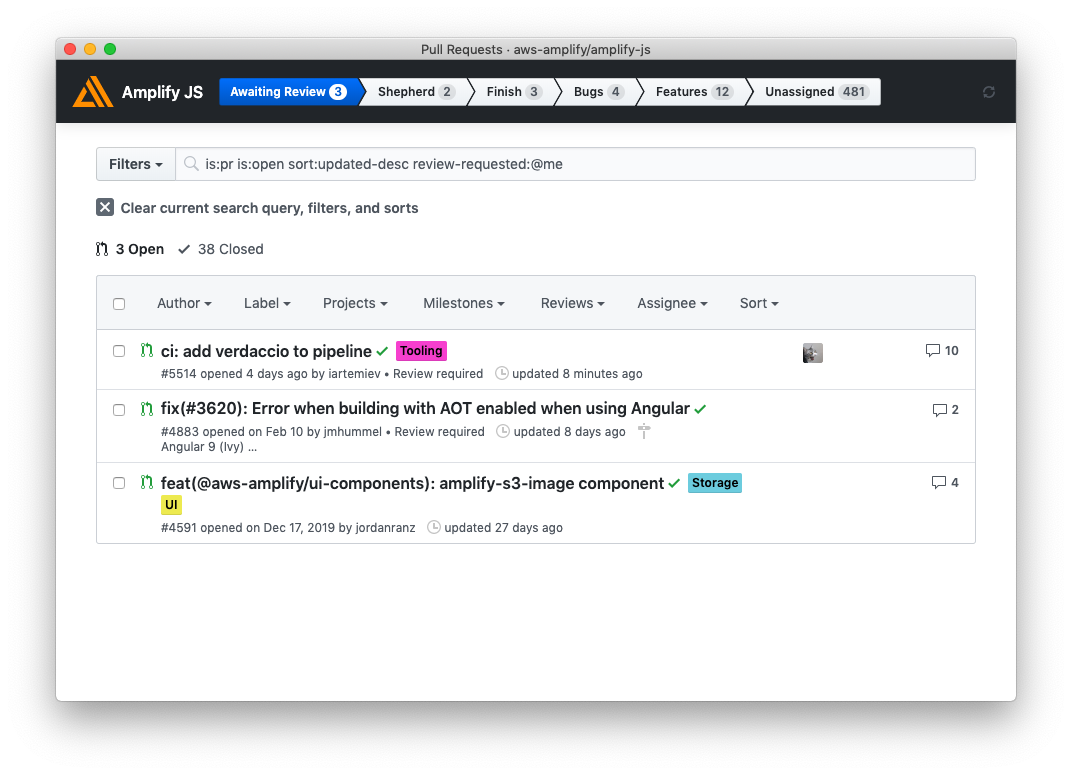Check the box for ci: add verdaccio PR
1072x775 pixels.
pos(119,351)
